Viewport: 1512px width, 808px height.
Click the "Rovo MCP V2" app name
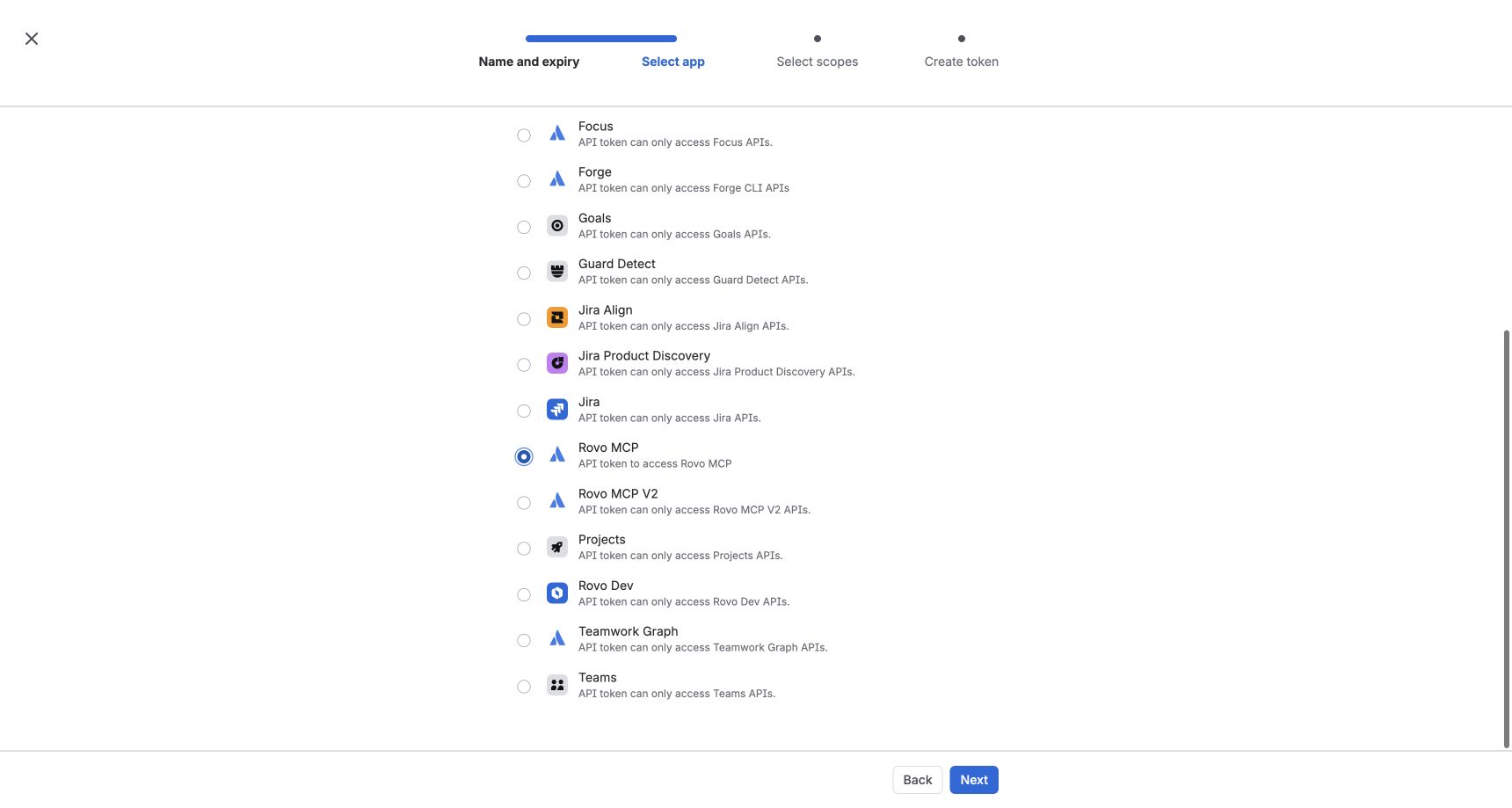tap(618, 494)
